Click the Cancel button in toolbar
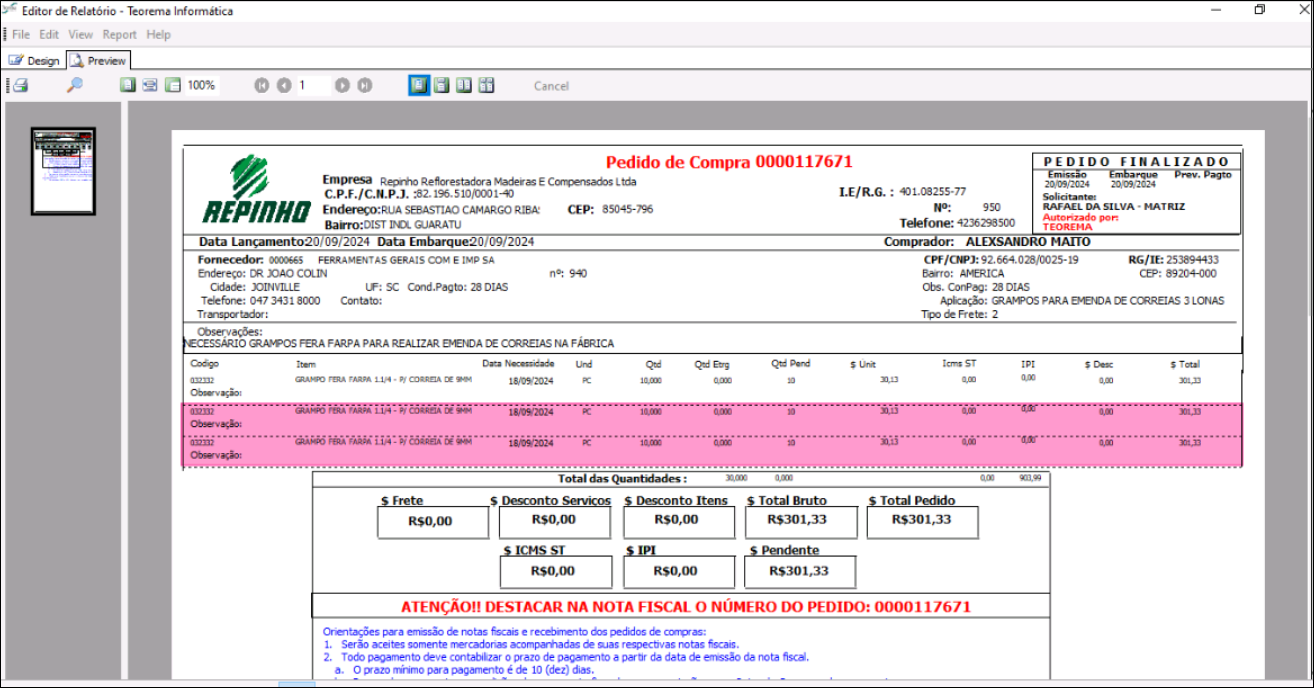This screenshot has width=1314, height=688. [551, 86]
